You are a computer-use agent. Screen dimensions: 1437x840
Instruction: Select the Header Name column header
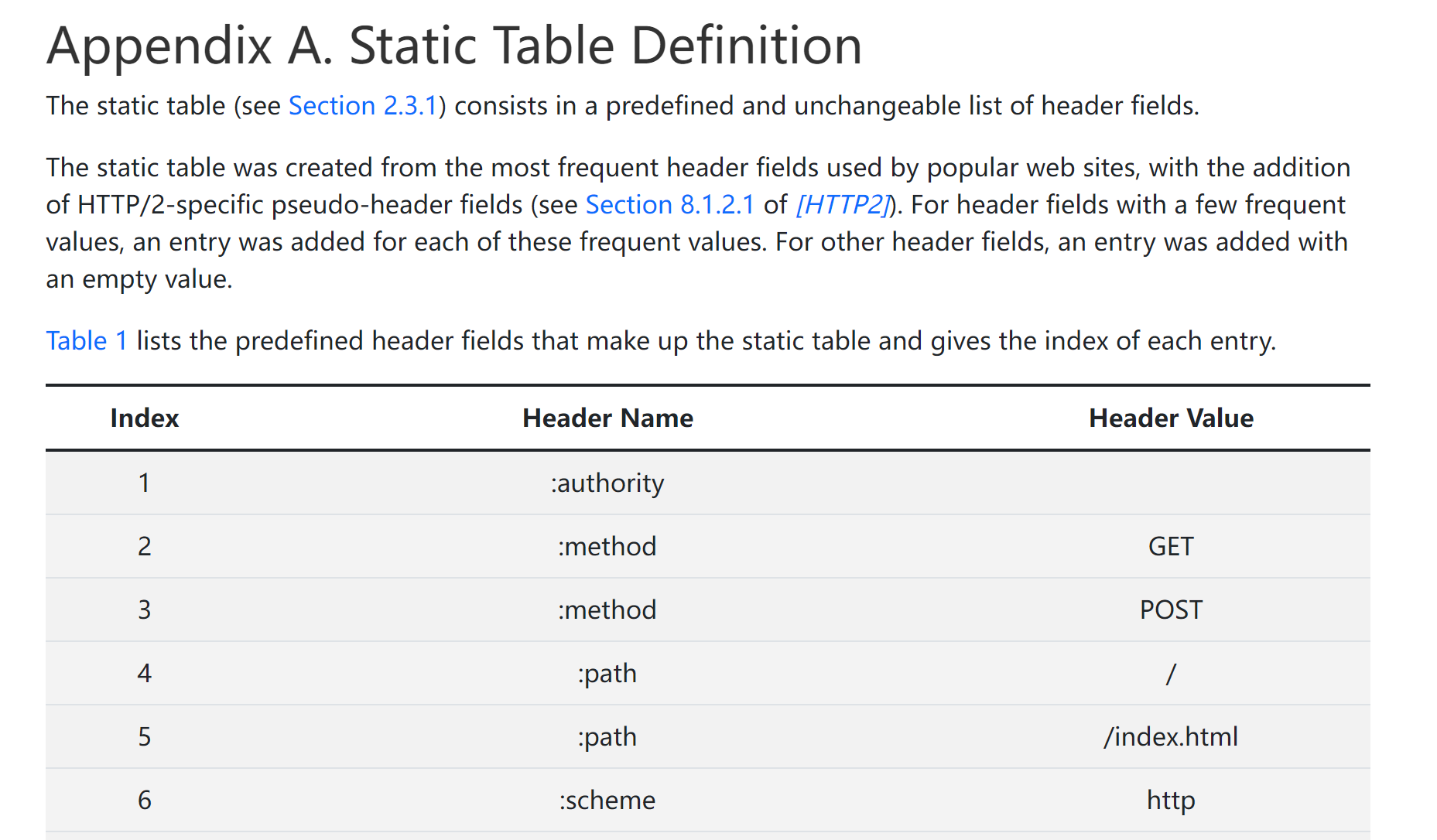[x=607, y=418]
